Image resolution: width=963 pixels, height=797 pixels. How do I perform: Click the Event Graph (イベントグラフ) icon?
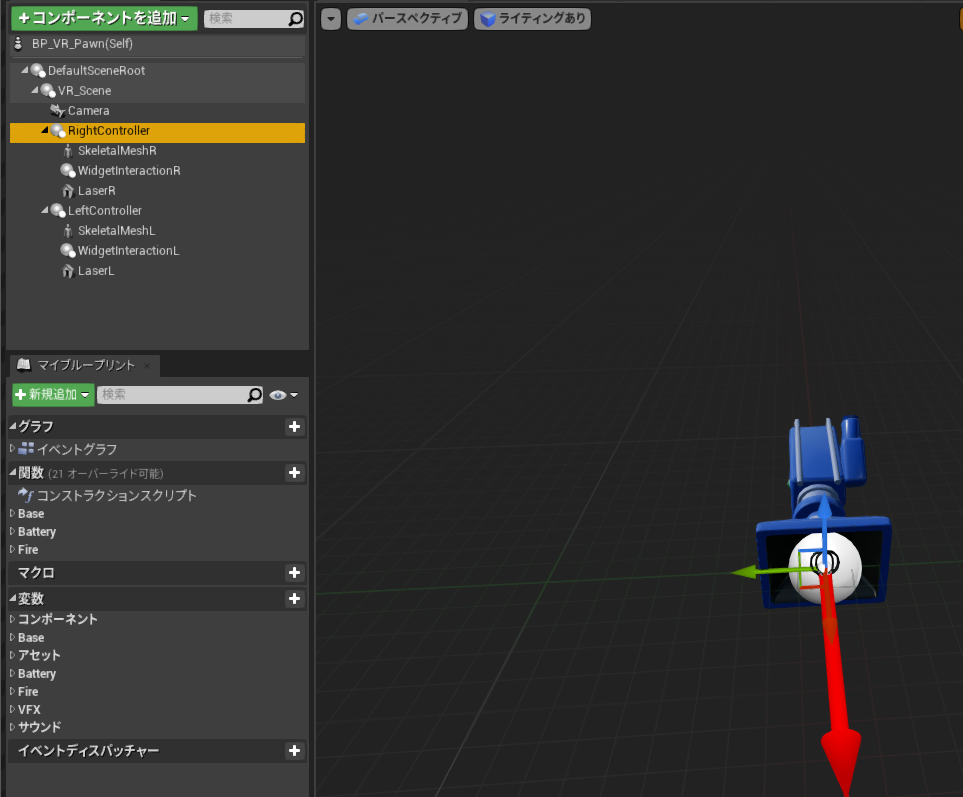26,449
